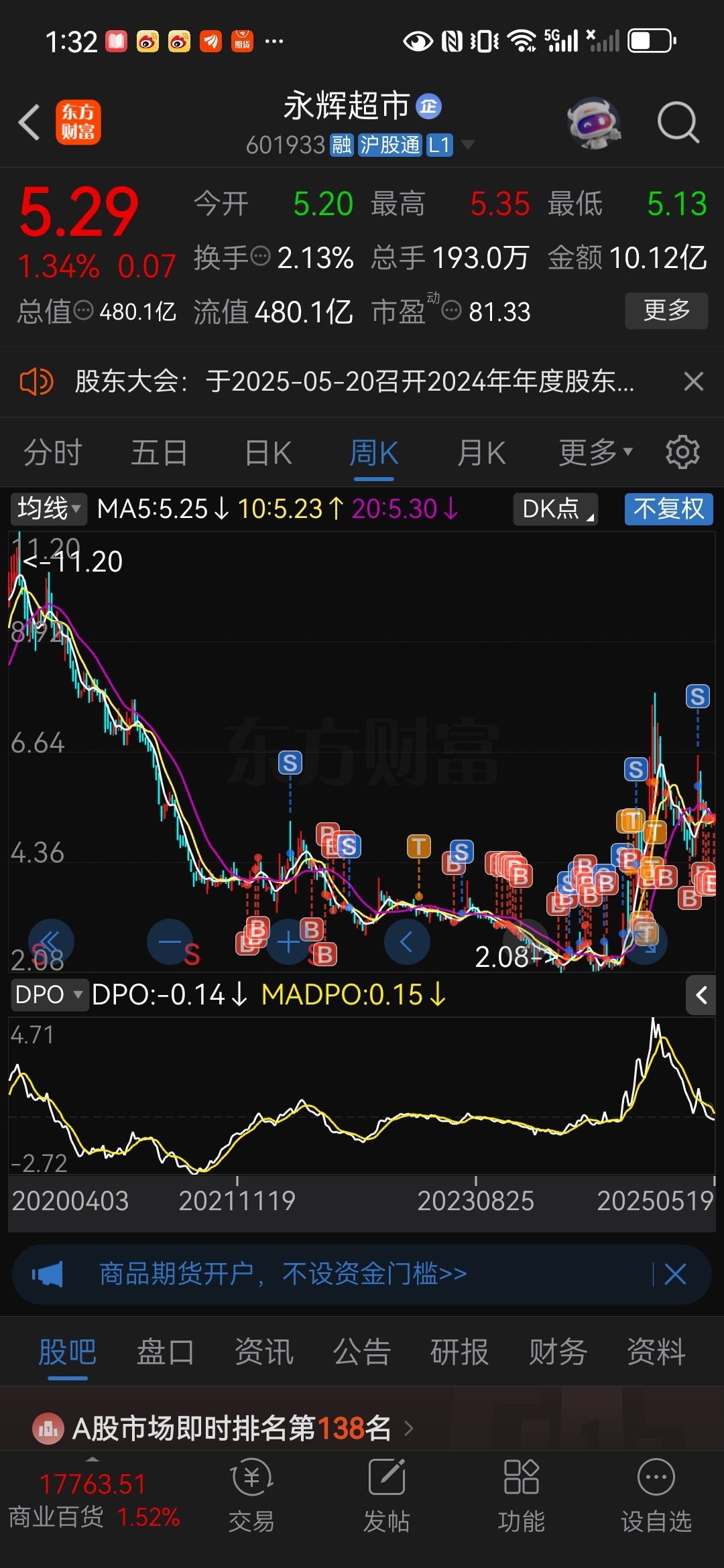Move chart left with arrow button
This screenshot has width=724, height=1568.
click(x=406, y=941)
